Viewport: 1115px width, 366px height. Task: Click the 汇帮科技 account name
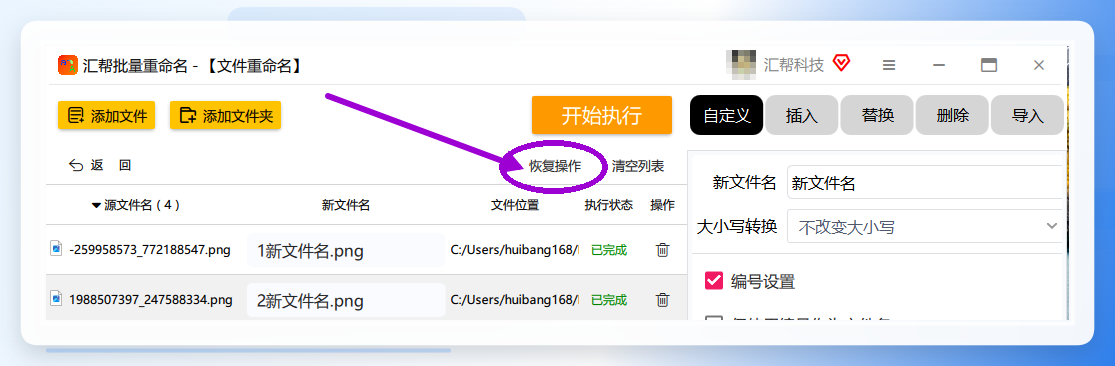tap(794, 65)
